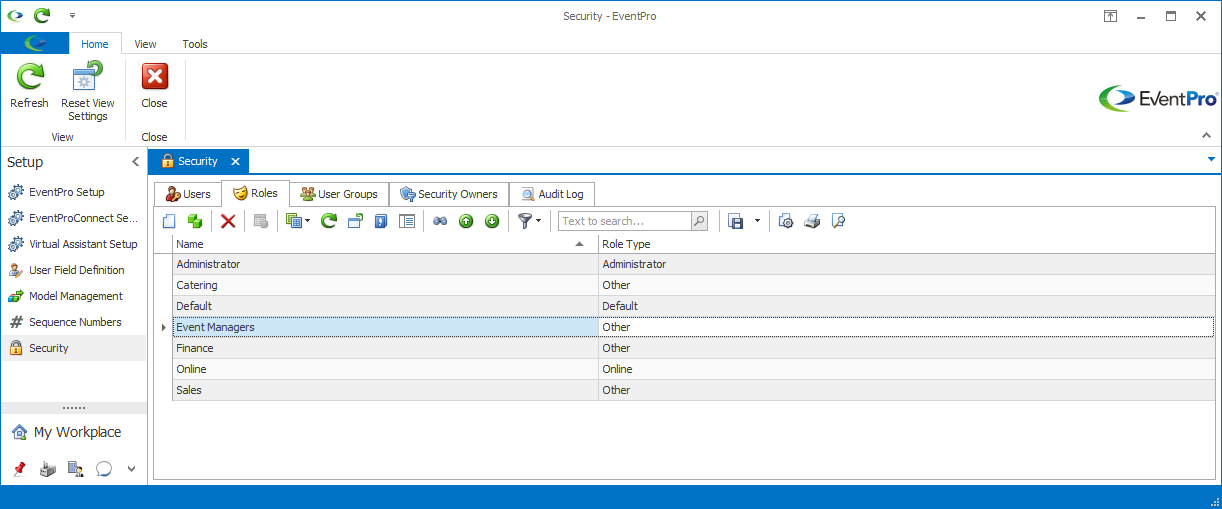Sort by the Role Type column header
The width and height of the screenshot is (1222, 509).
906,244
